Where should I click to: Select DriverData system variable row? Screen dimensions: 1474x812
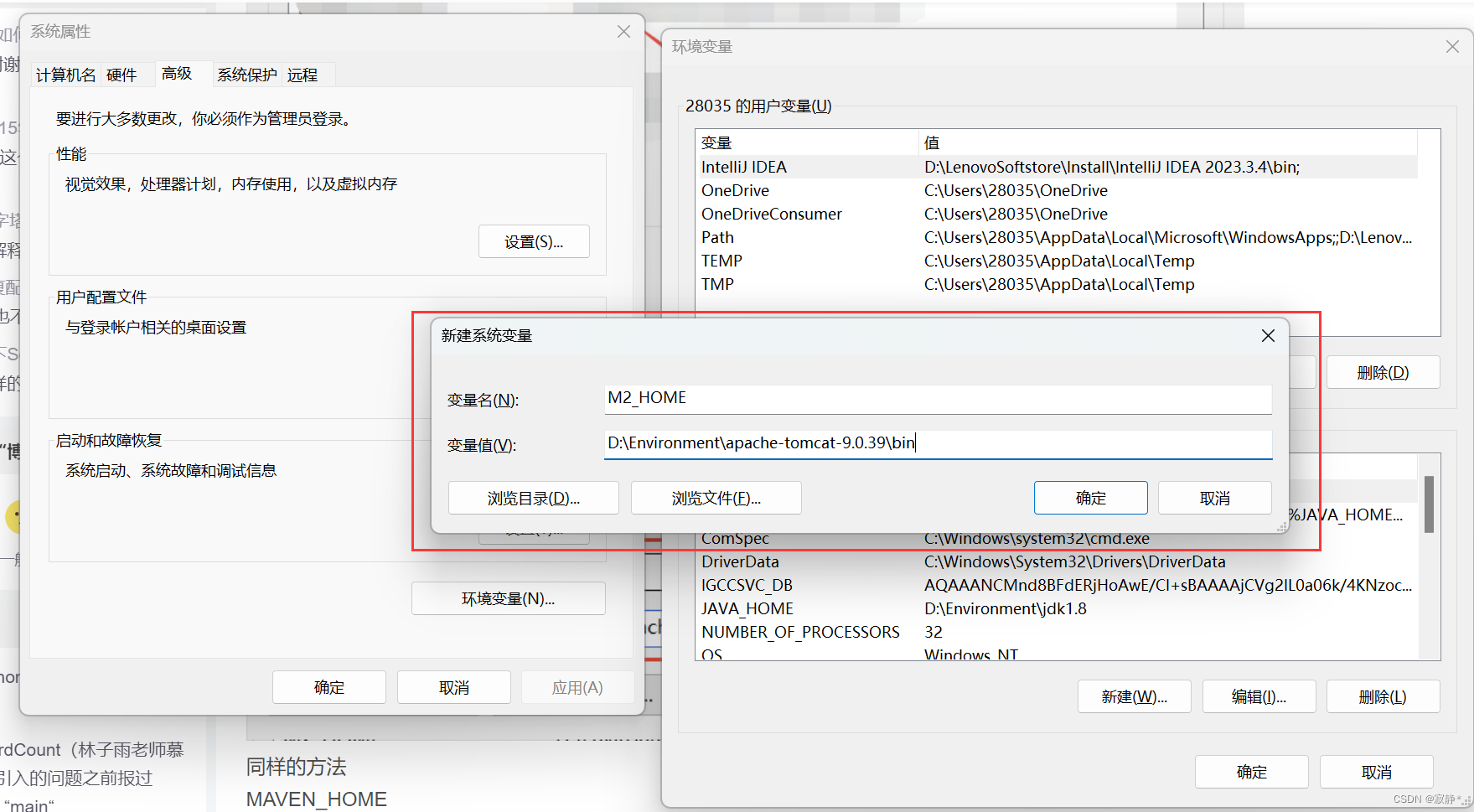point(1058,561)
